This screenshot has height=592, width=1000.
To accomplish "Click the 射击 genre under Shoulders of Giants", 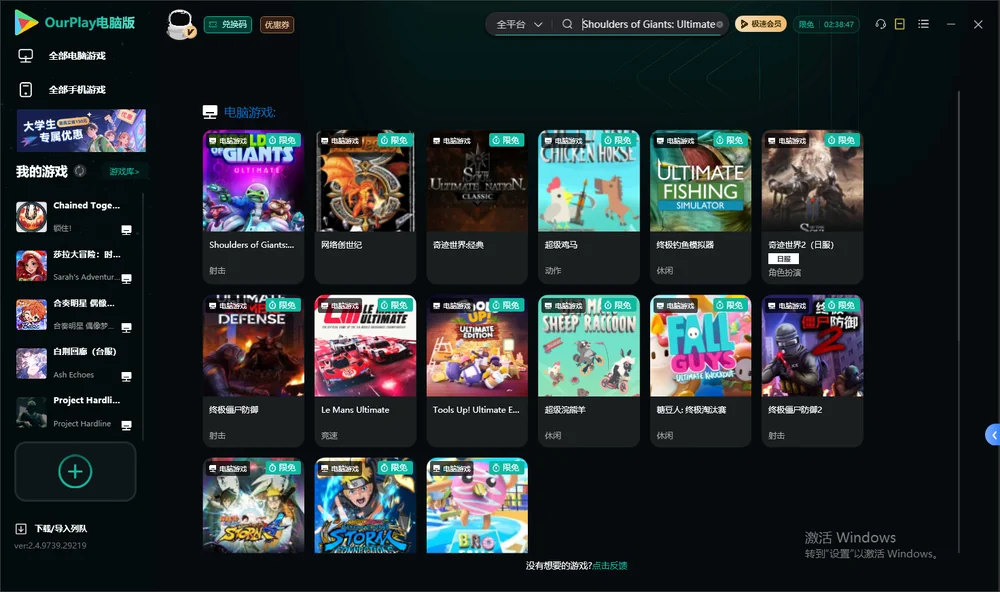I will (x=217, y=270).
